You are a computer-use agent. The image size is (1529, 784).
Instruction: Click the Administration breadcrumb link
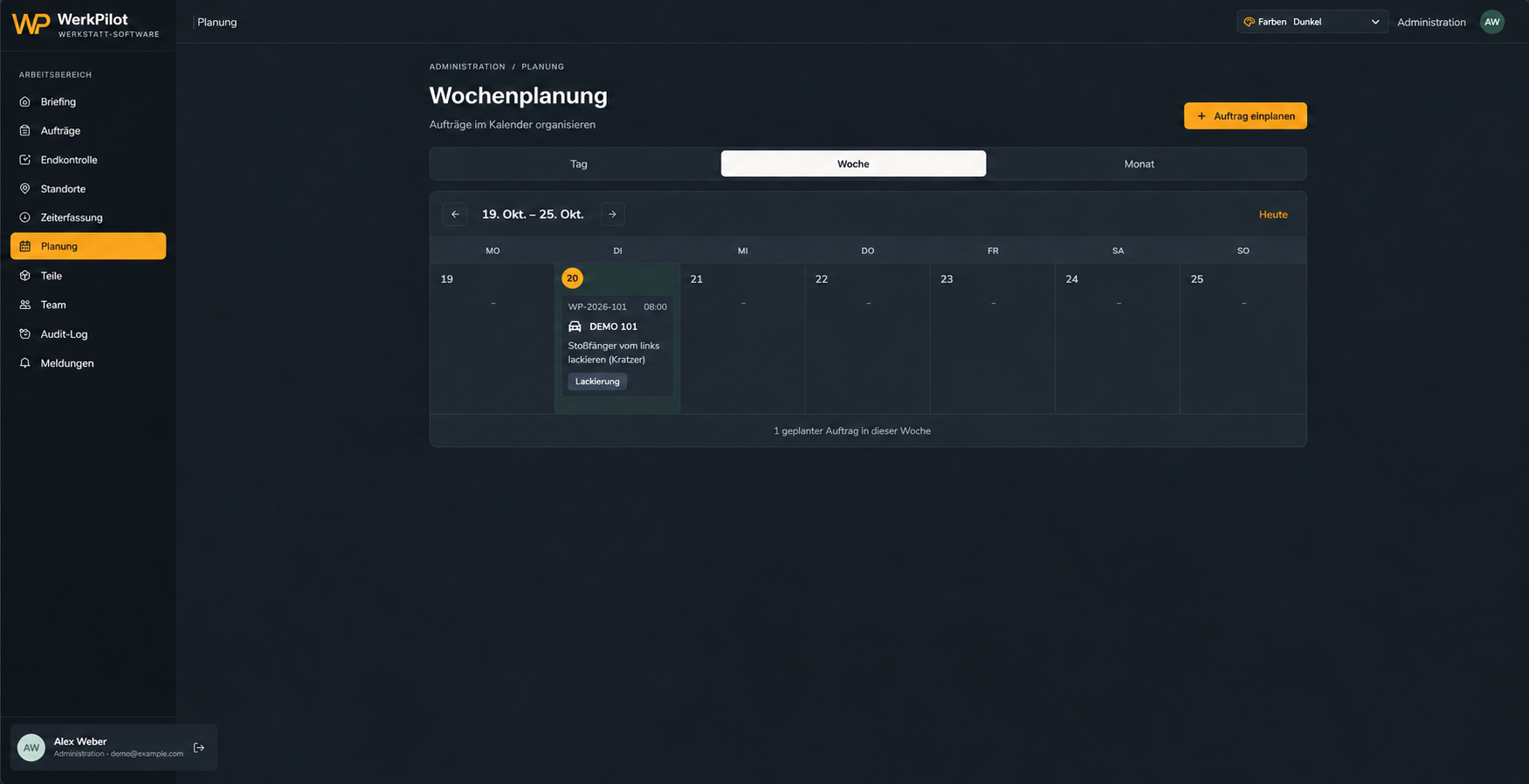(x=467, y=66)
